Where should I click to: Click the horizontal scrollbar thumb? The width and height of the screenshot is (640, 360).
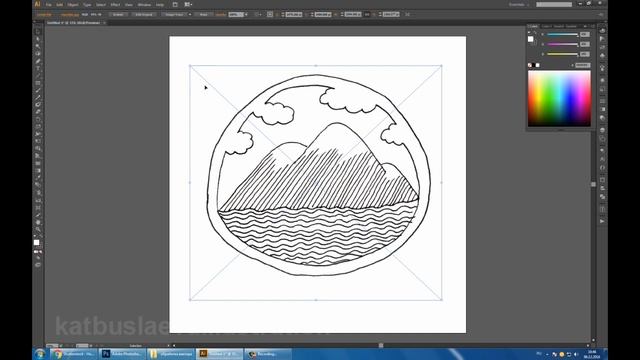(x=381, y=345)
